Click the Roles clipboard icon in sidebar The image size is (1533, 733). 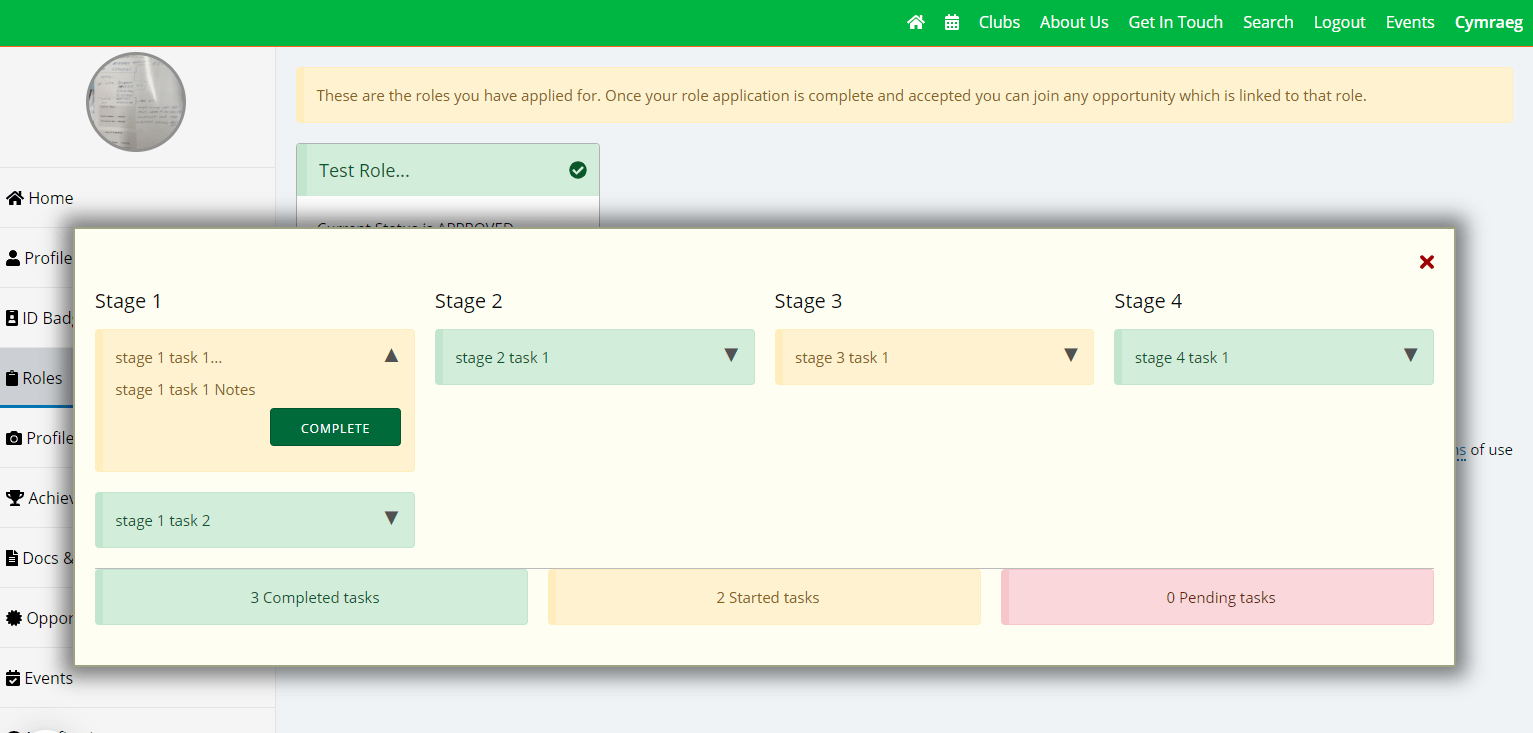click(12, 378)
